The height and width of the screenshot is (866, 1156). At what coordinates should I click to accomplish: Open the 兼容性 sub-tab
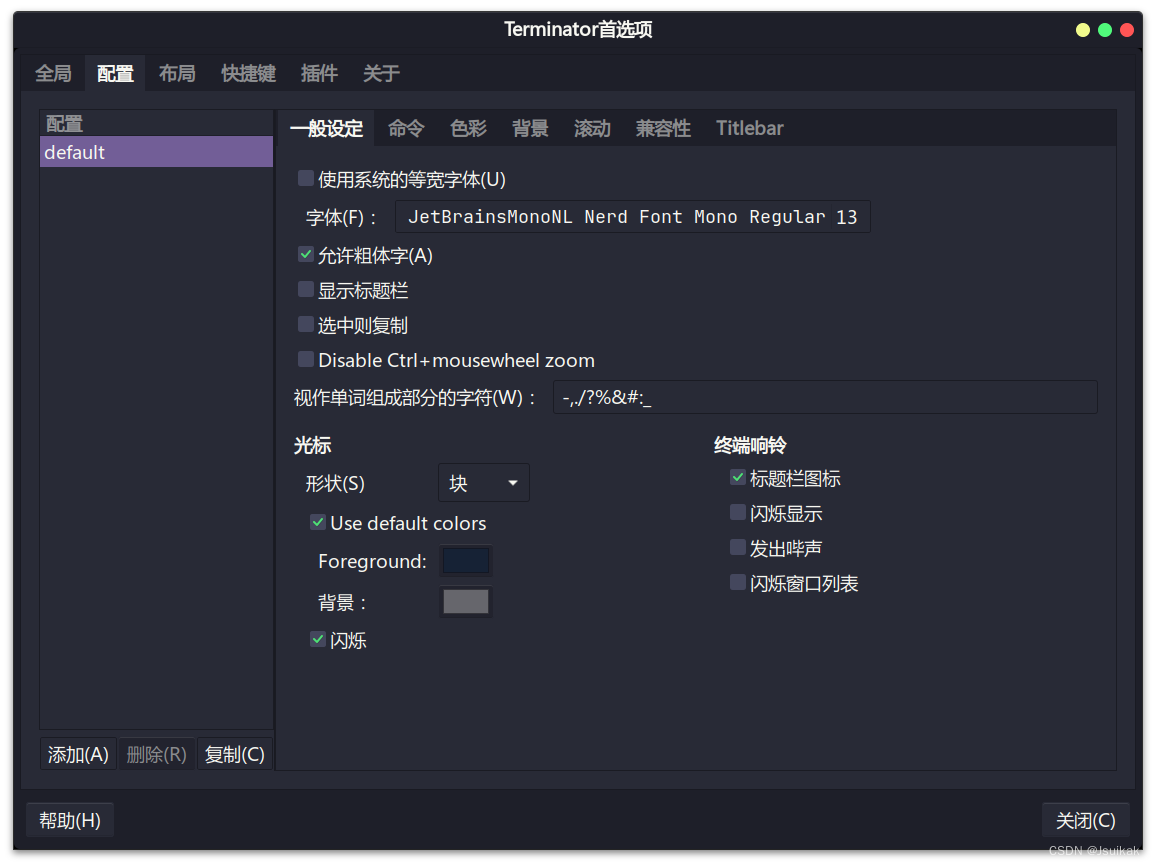coord(663,128)
